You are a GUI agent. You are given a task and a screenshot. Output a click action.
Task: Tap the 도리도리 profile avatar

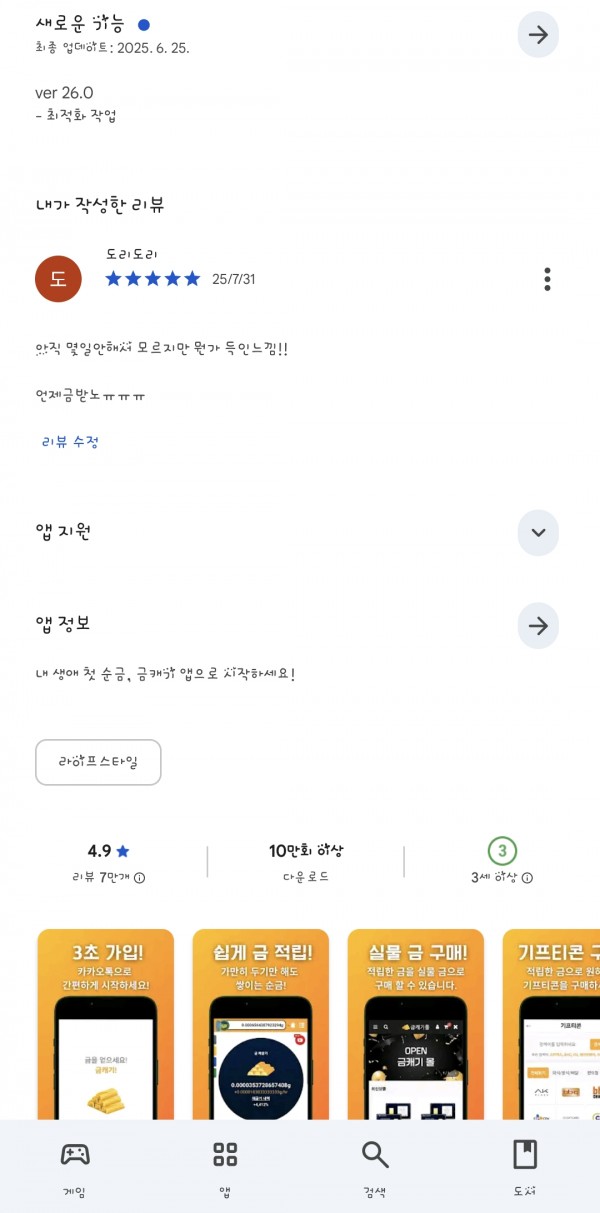coord(58,279)
